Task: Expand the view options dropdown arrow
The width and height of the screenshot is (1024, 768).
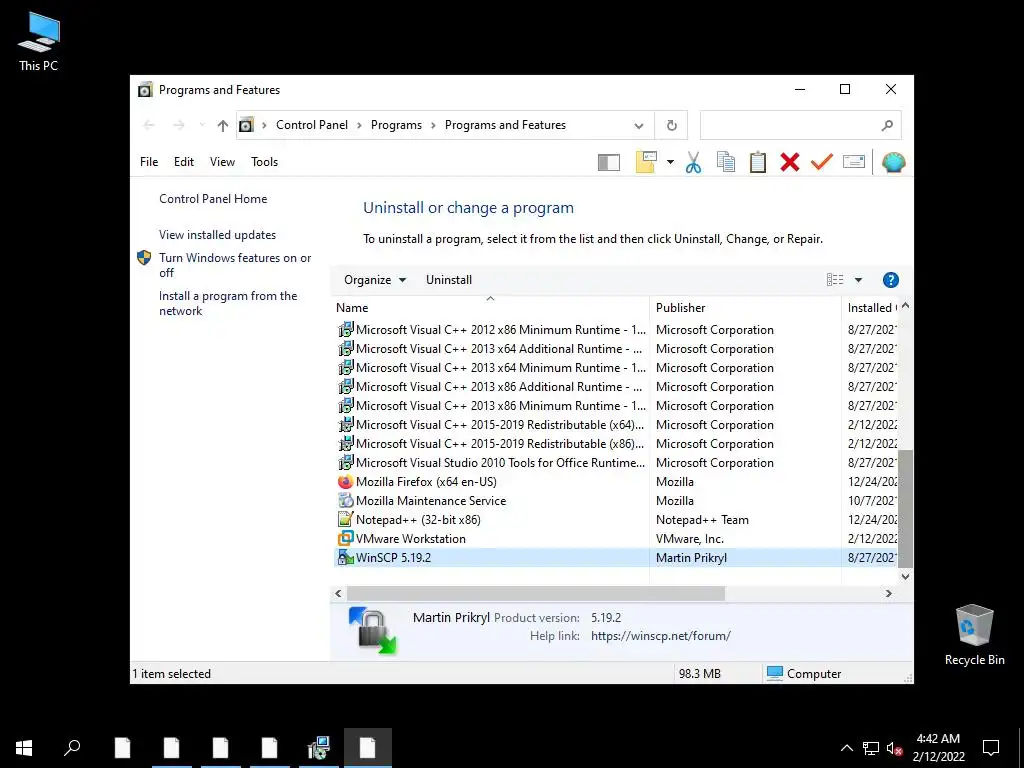Action: pos(858,280)
